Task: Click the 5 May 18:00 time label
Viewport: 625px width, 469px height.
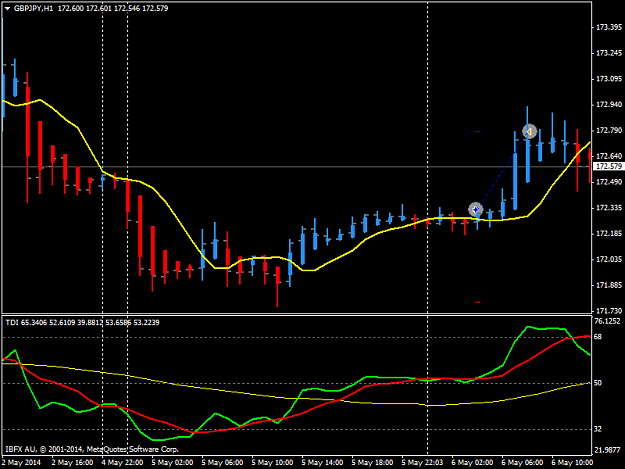Action: click(372, 463)
